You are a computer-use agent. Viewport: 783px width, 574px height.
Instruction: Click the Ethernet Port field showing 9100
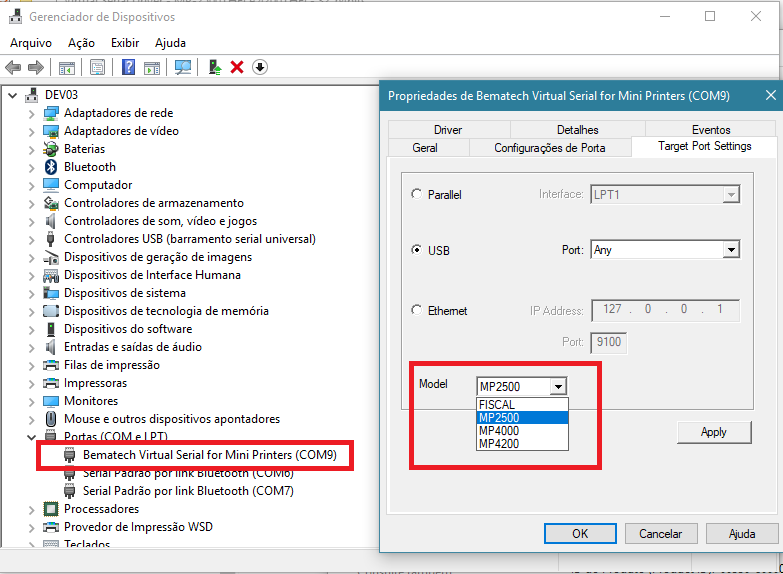point(609,342)
